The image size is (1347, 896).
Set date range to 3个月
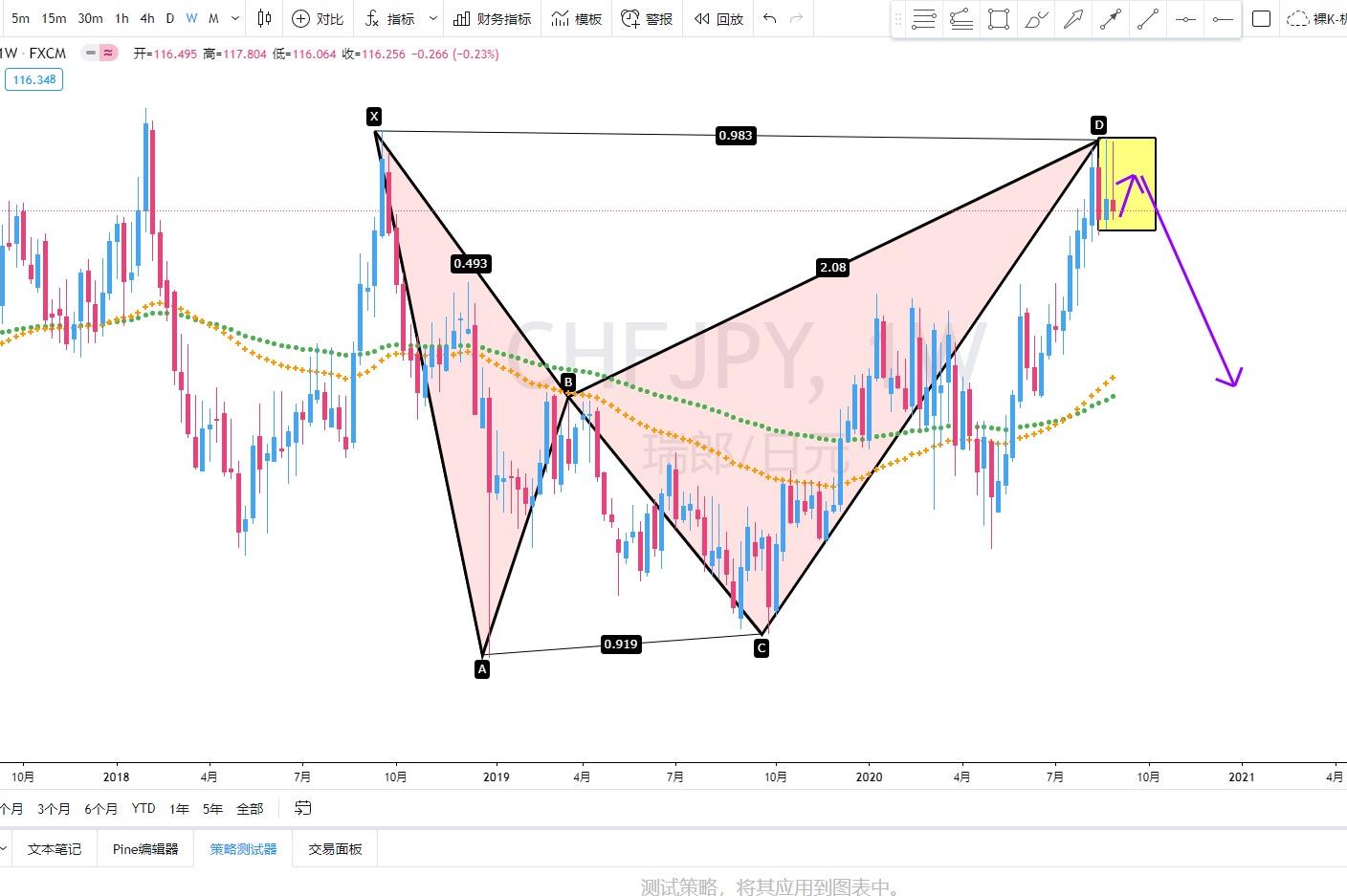[x=54, y=808]
